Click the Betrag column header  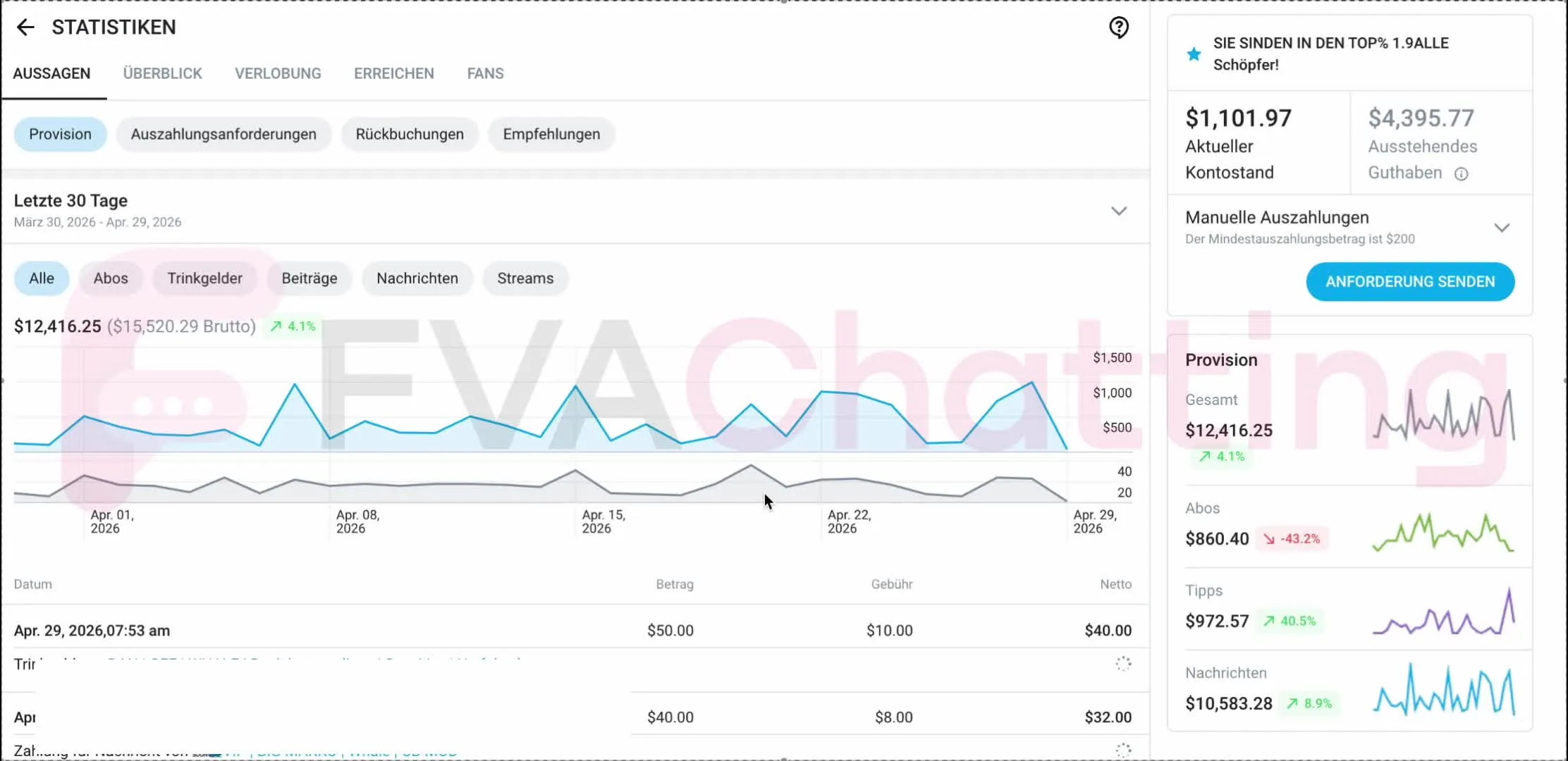(675, 584)
